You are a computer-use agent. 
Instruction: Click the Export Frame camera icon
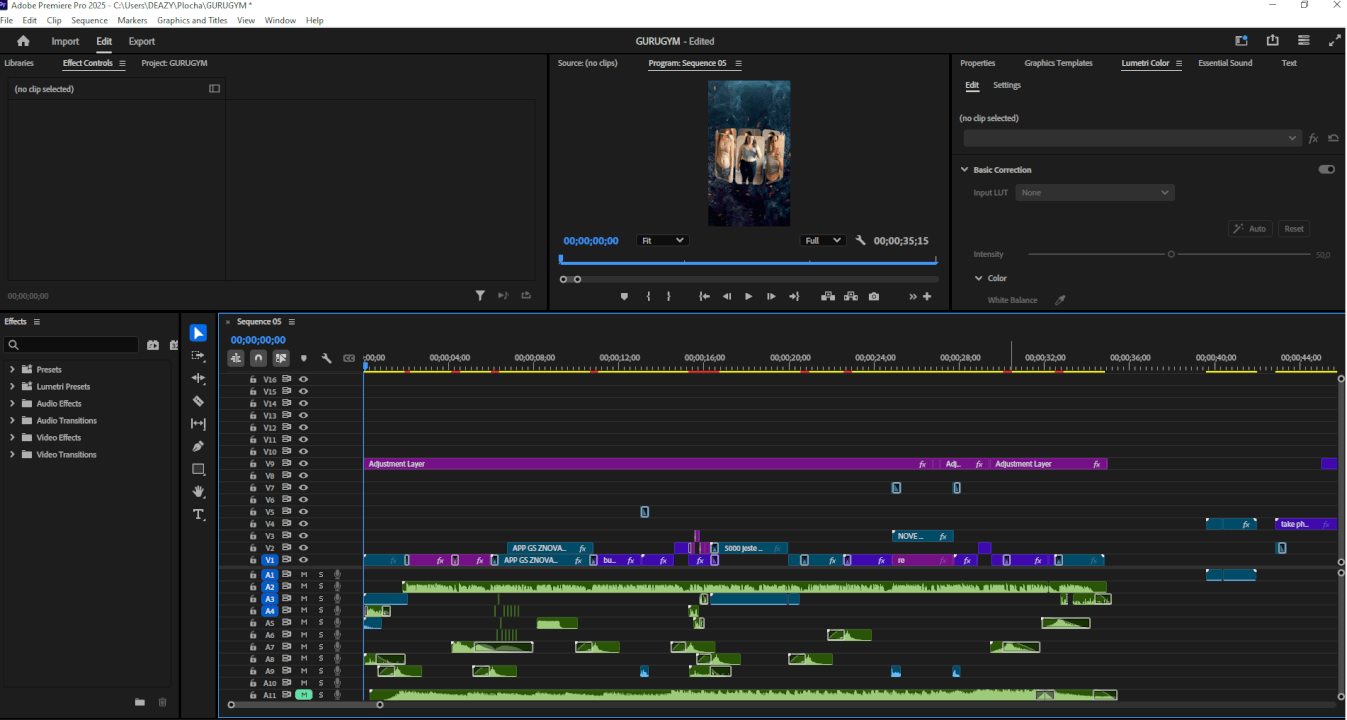875,296
